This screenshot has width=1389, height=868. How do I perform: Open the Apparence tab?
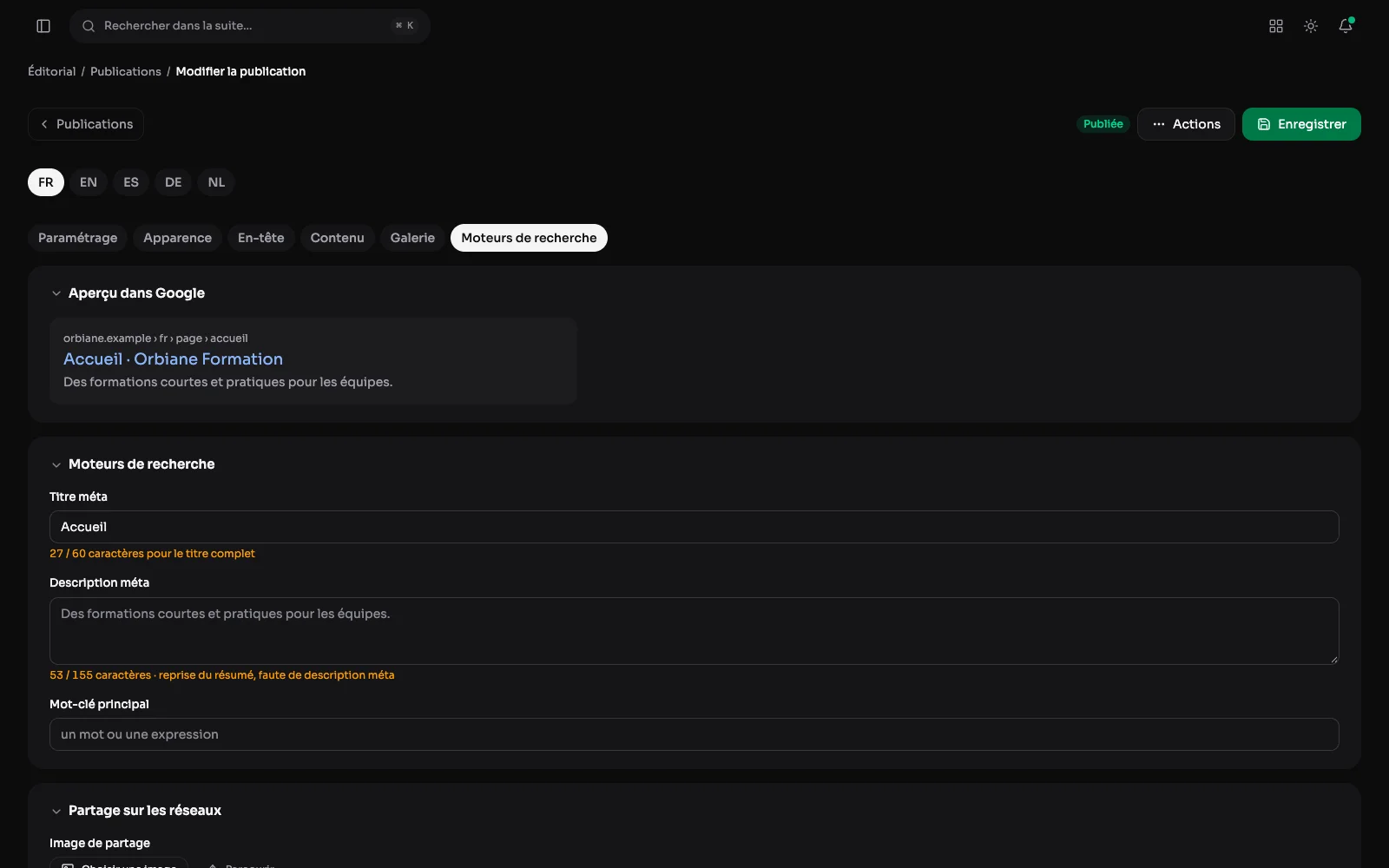(x=177, y=238)
